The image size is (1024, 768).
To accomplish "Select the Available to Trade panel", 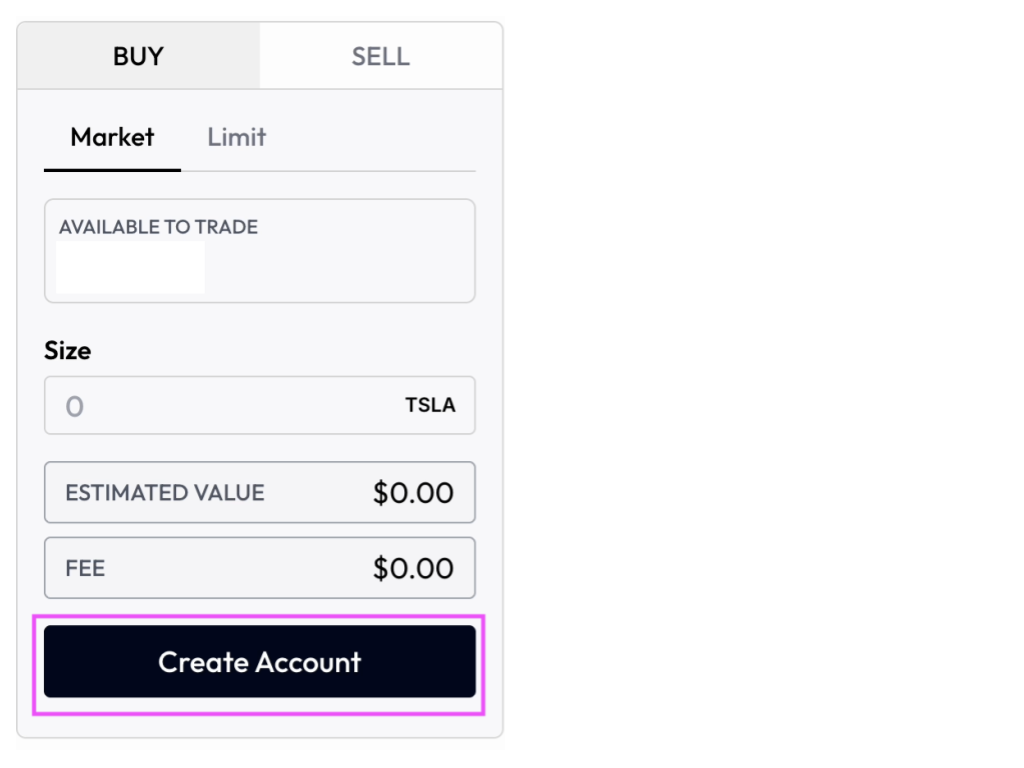I will point(259,250).
